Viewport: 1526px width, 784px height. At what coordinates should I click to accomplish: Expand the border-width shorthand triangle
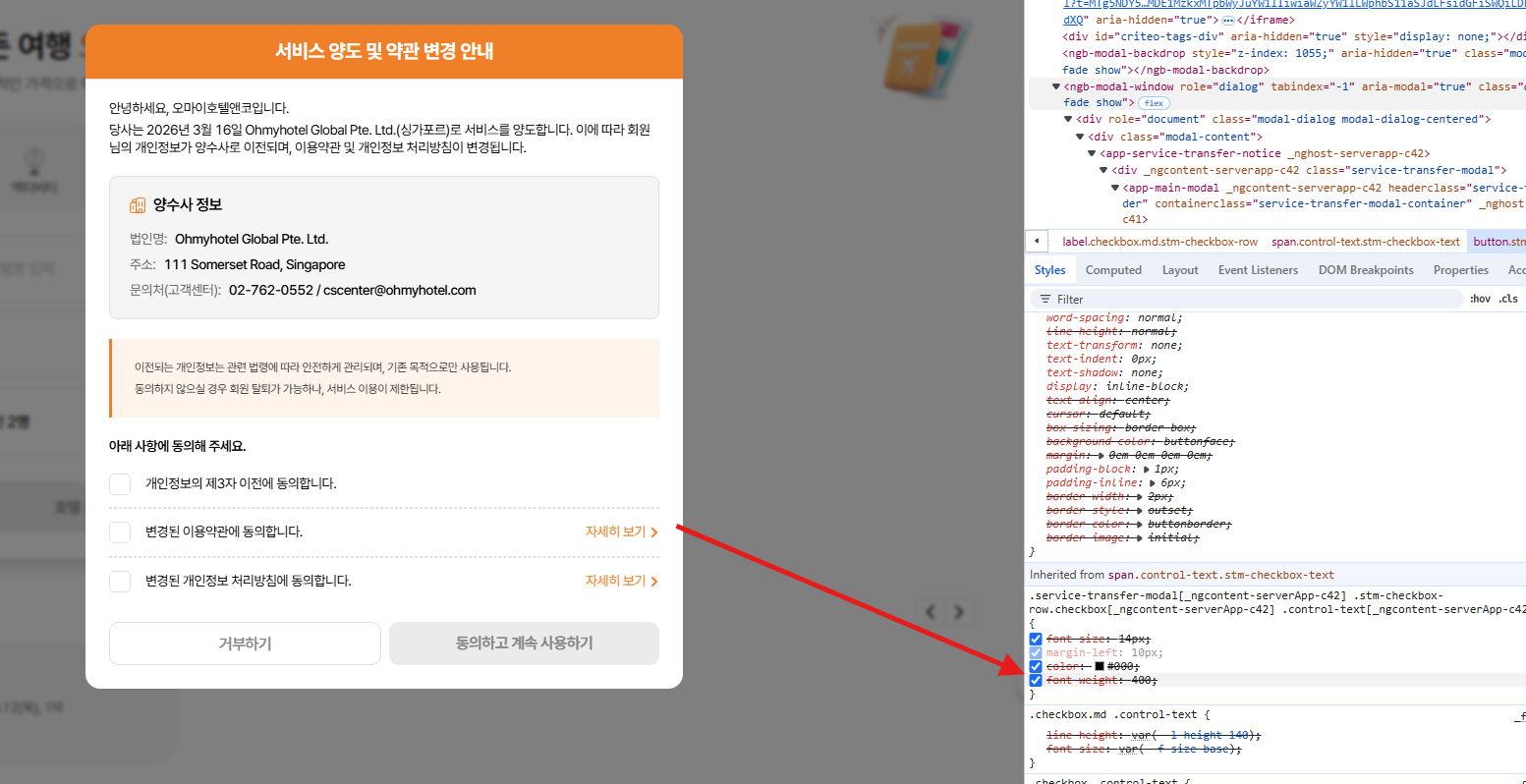pos(1140,497)
